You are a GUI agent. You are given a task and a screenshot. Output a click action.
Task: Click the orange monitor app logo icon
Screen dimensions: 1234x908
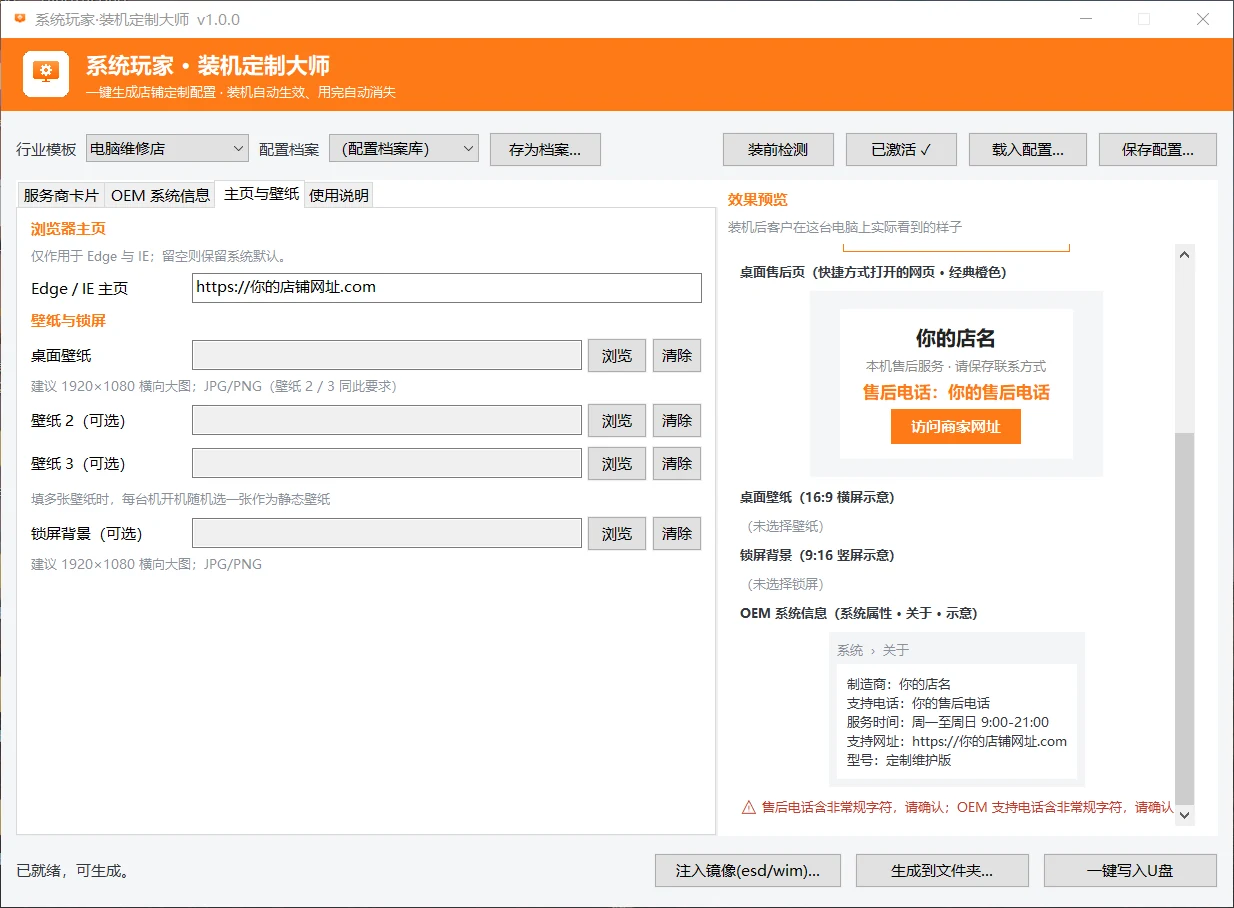tap(46, 73)
